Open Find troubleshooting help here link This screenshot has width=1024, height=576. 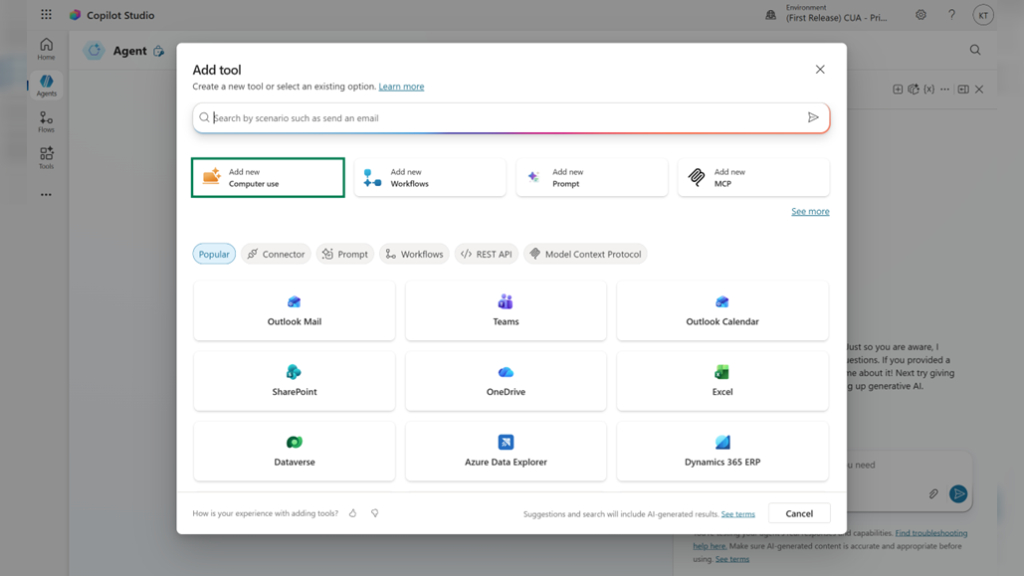931,533
